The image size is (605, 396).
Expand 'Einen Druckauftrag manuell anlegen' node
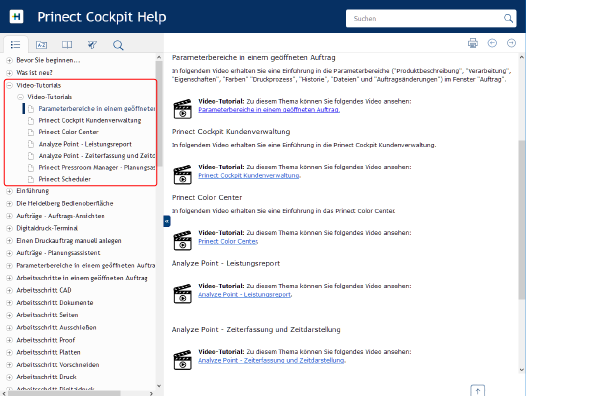click(10, 240)
